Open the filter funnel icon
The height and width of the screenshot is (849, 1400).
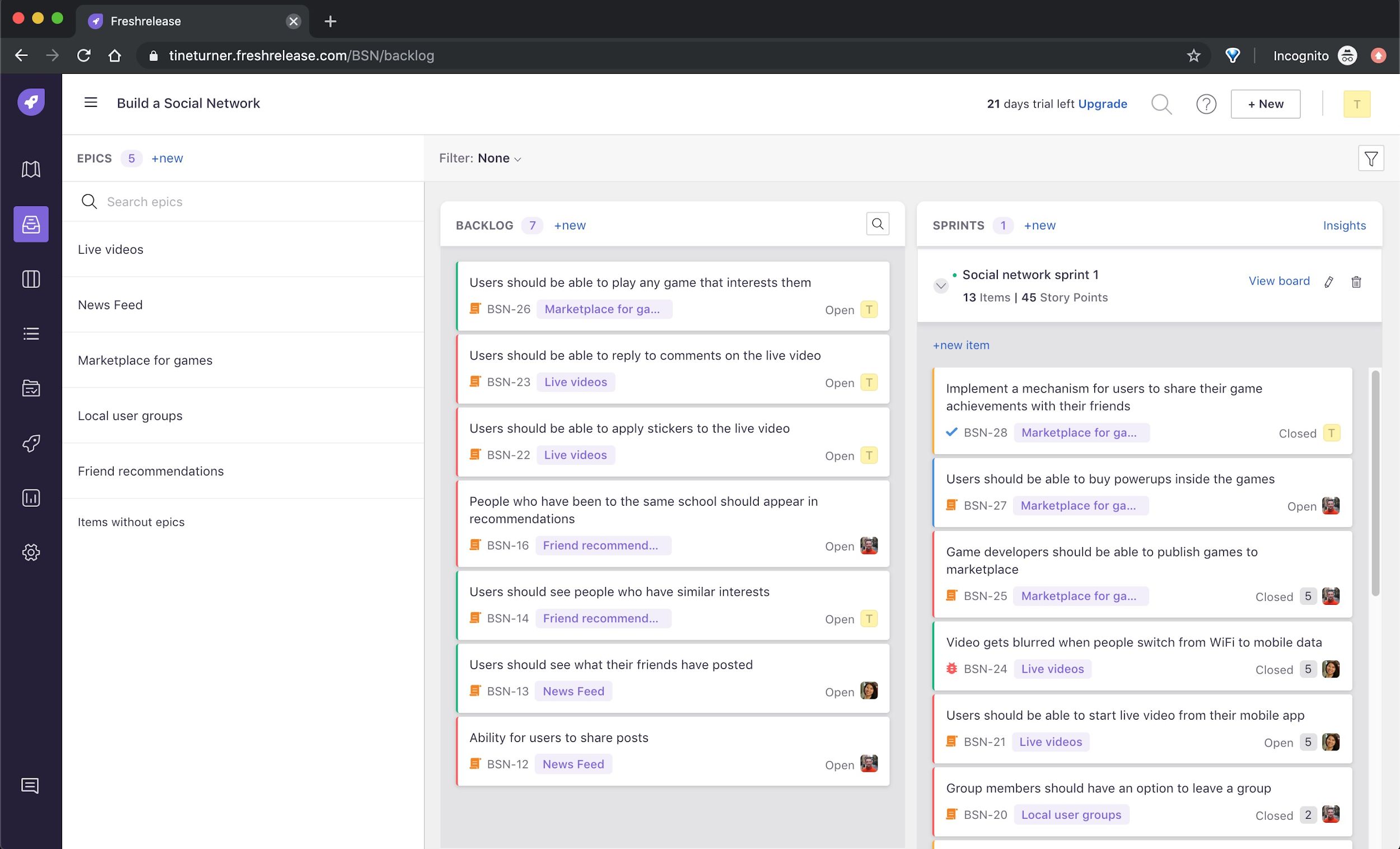click(1370, 158)
